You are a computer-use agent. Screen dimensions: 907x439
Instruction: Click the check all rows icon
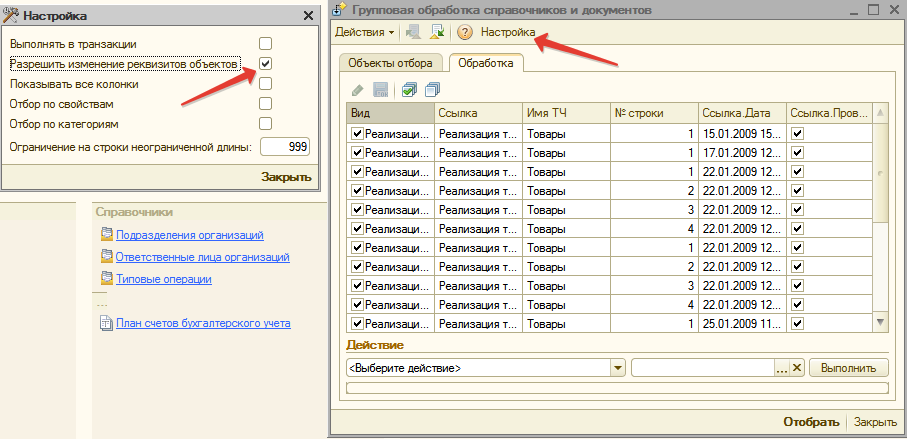point(408,89)
